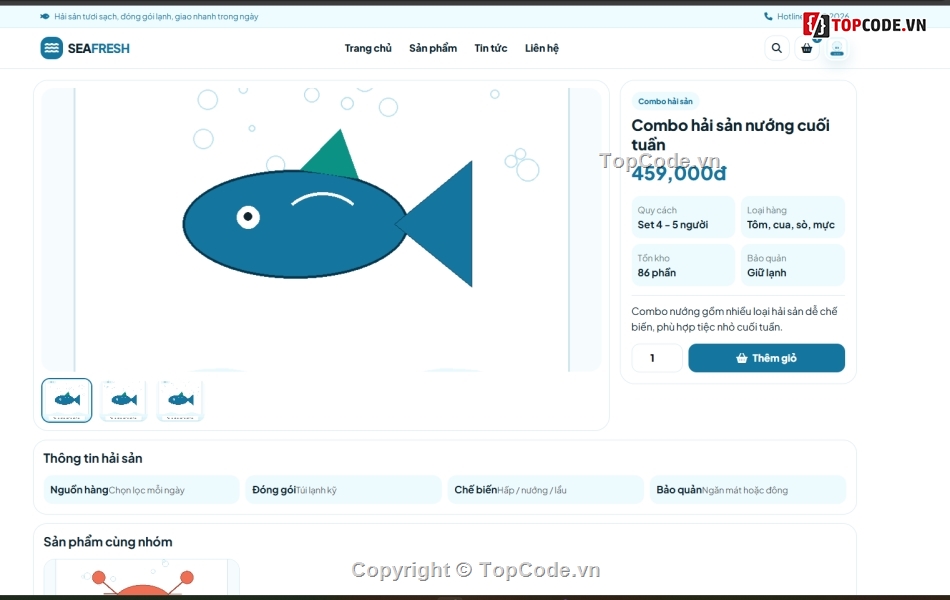Open the crab related product card image
This screenshot has height=600, width=950.
pos(141,577)
